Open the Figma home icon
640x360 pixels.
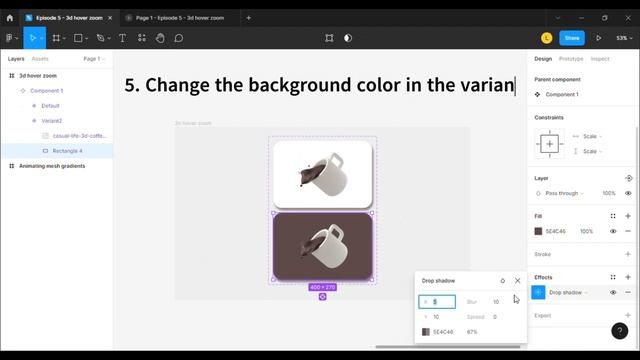click(x=10, y=18)
